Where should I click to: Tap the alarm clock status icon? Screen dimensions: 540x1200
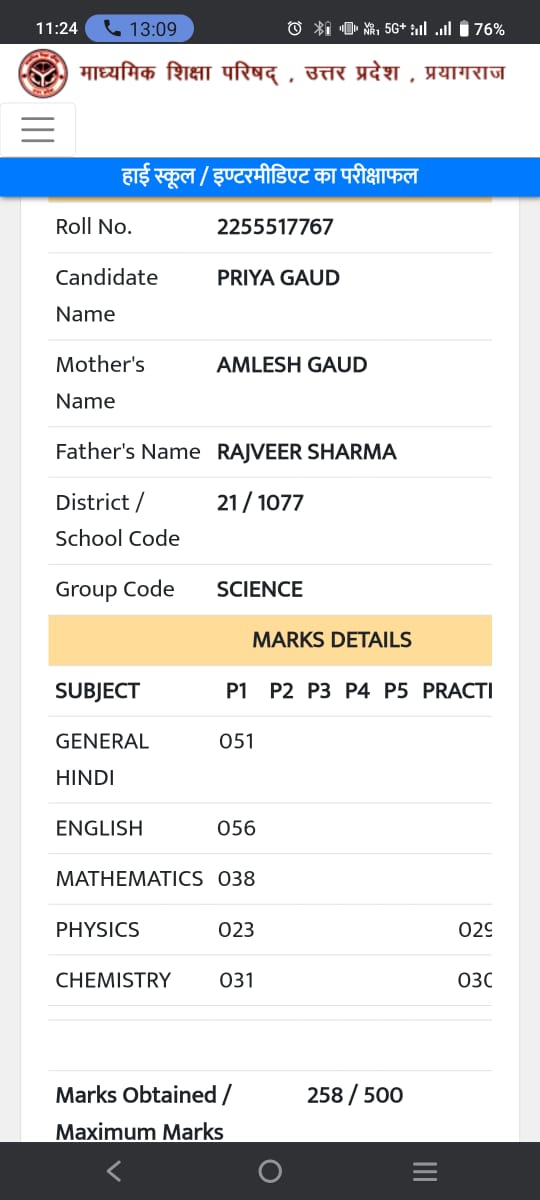point(294,29)
